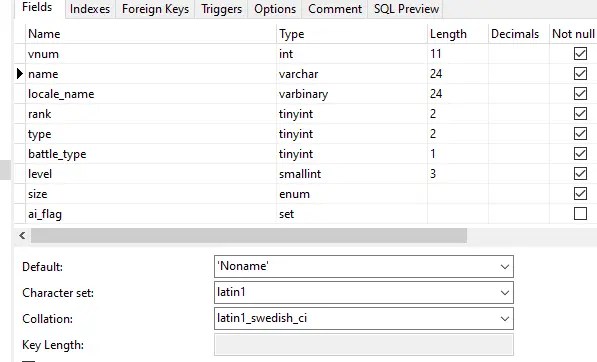This screenshot has height=362, width=597.
Task: Expand the Character set dropdown
Action: click(504, 293)
